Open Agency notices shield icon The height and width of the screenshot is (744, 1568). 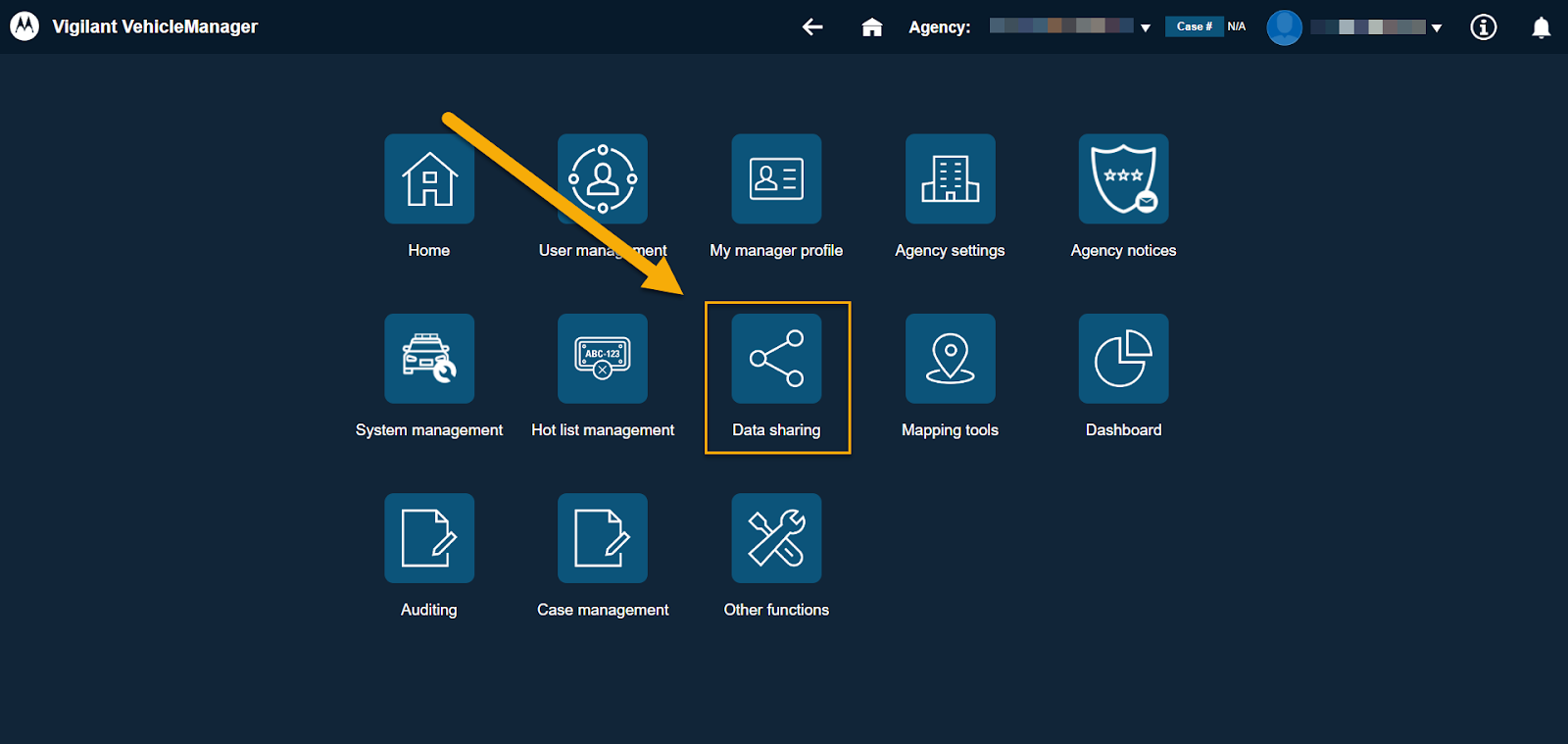coord(1123,179)
